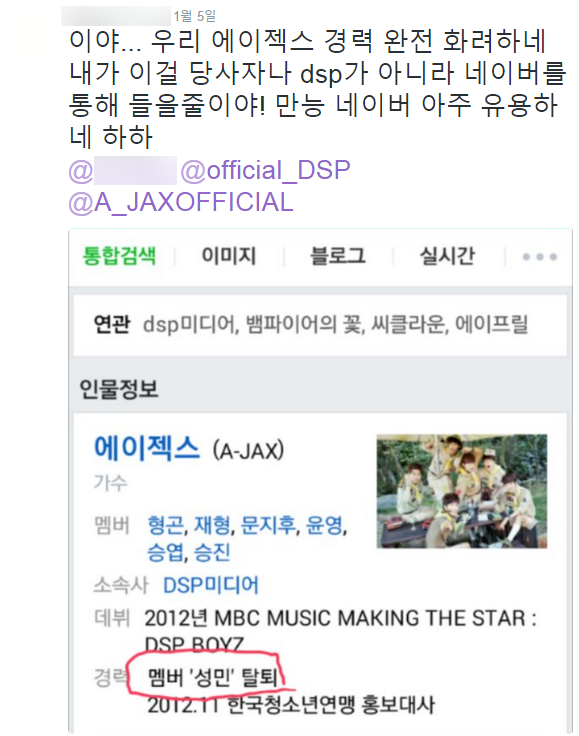Open the 블로그 tab

(x=338, y=256)
